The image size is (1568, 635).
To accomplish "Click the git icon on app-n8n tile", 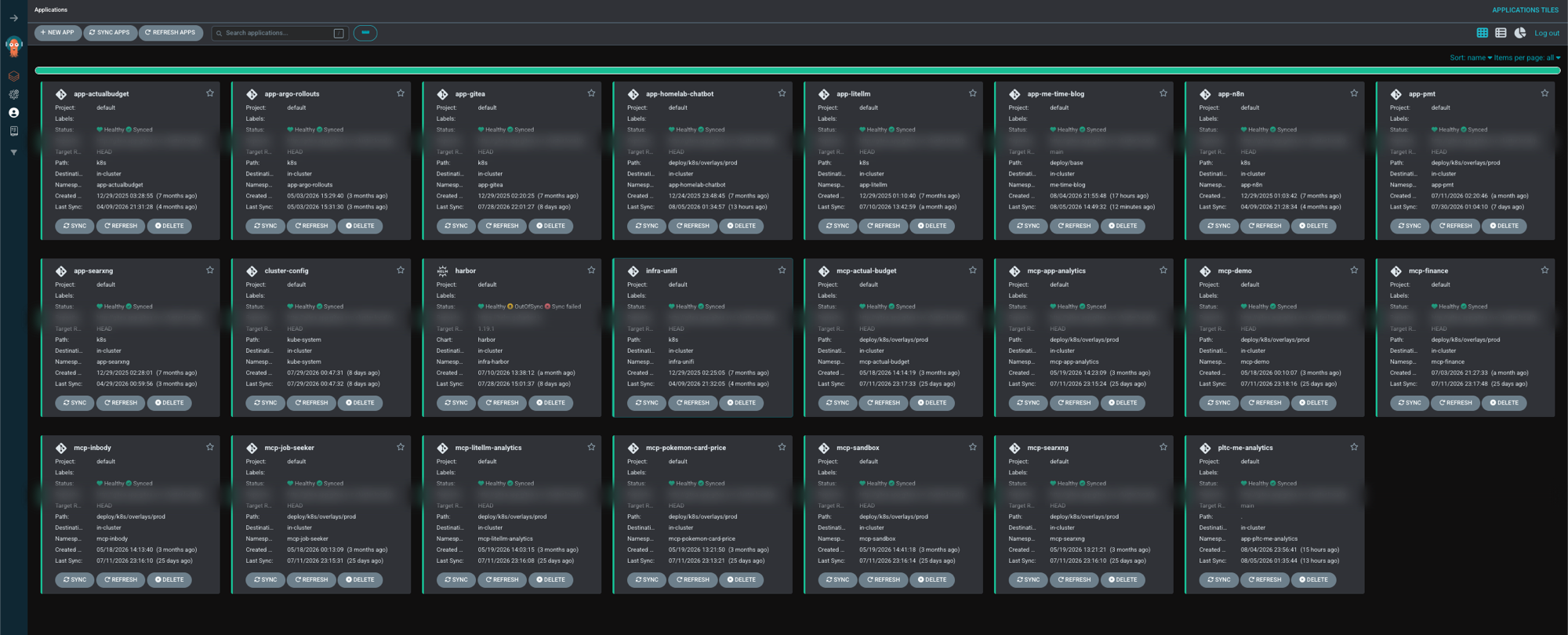I will (1205, 94).
